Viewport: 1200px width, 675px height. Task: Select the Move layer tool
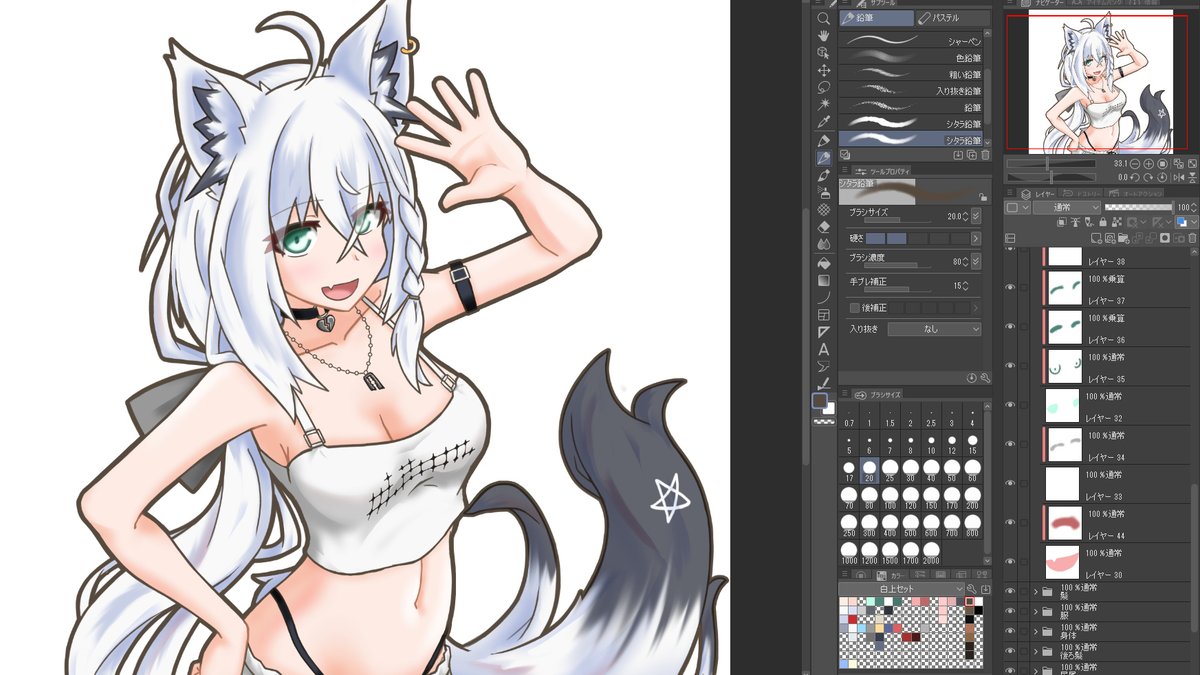click(824, 70)
